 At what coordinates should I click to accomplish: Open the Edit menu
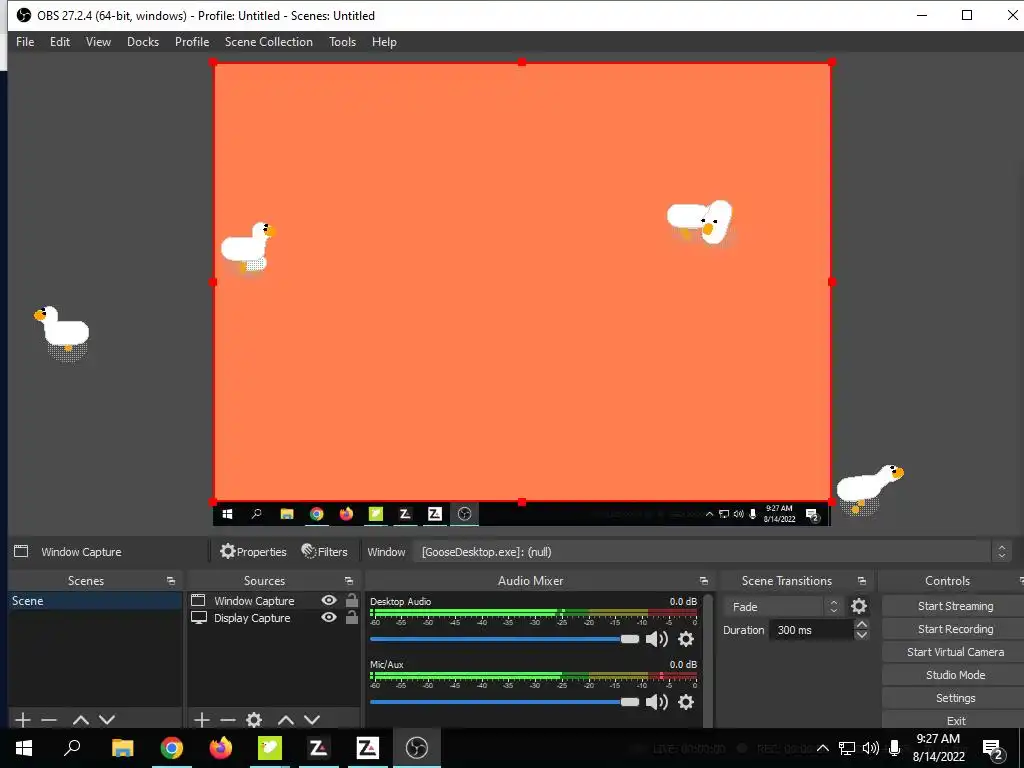60,42
